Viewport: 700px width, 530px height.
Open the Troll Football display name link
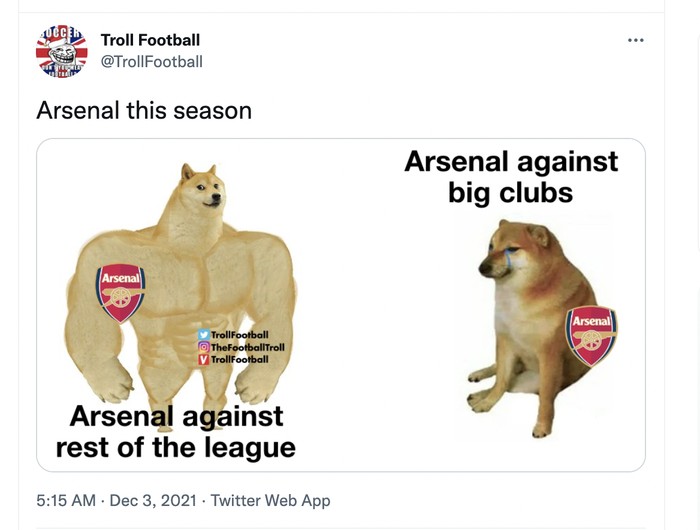tap(150, 40)
